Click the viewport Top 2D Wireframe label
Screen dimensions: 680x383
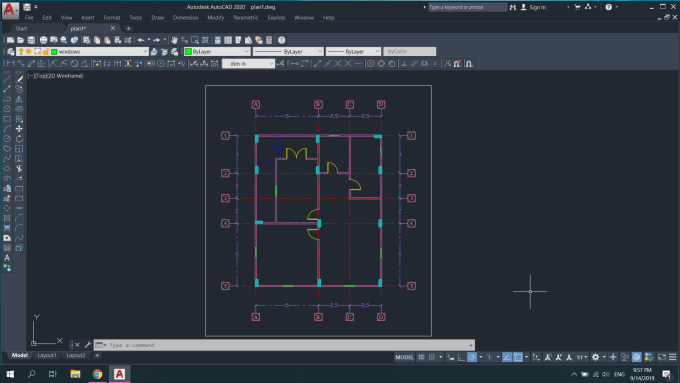[x=55, y=76]
